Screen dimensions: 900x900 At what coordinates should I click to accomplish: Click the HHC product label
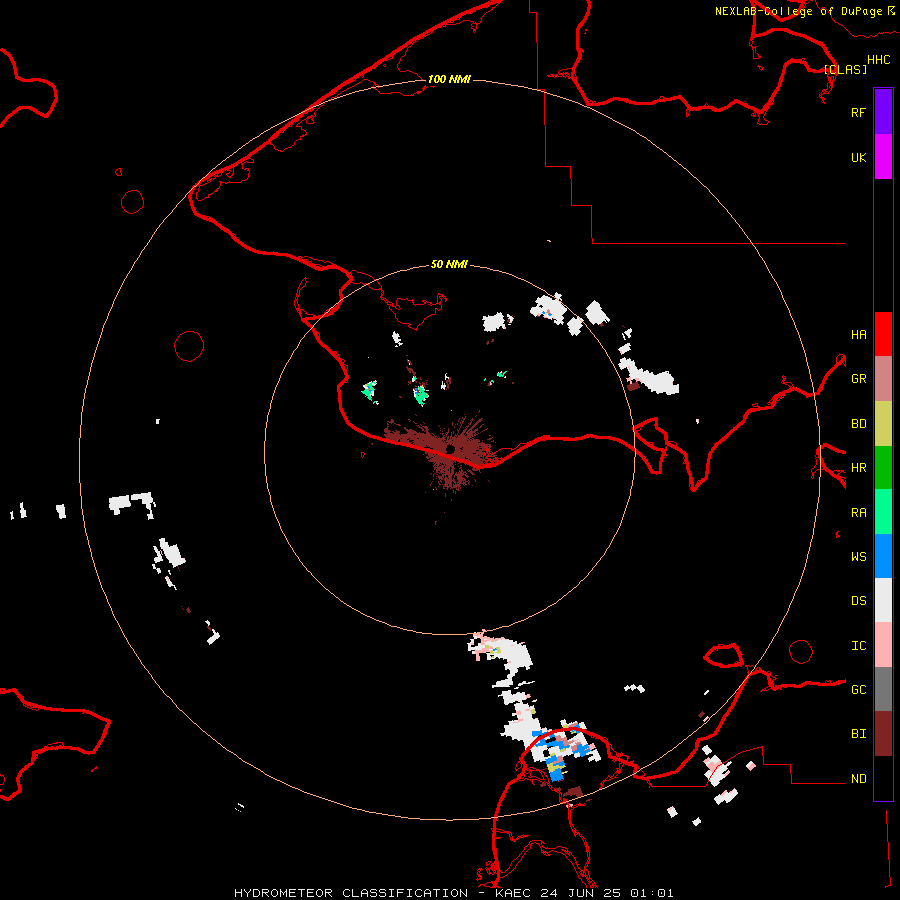[879, 60]
